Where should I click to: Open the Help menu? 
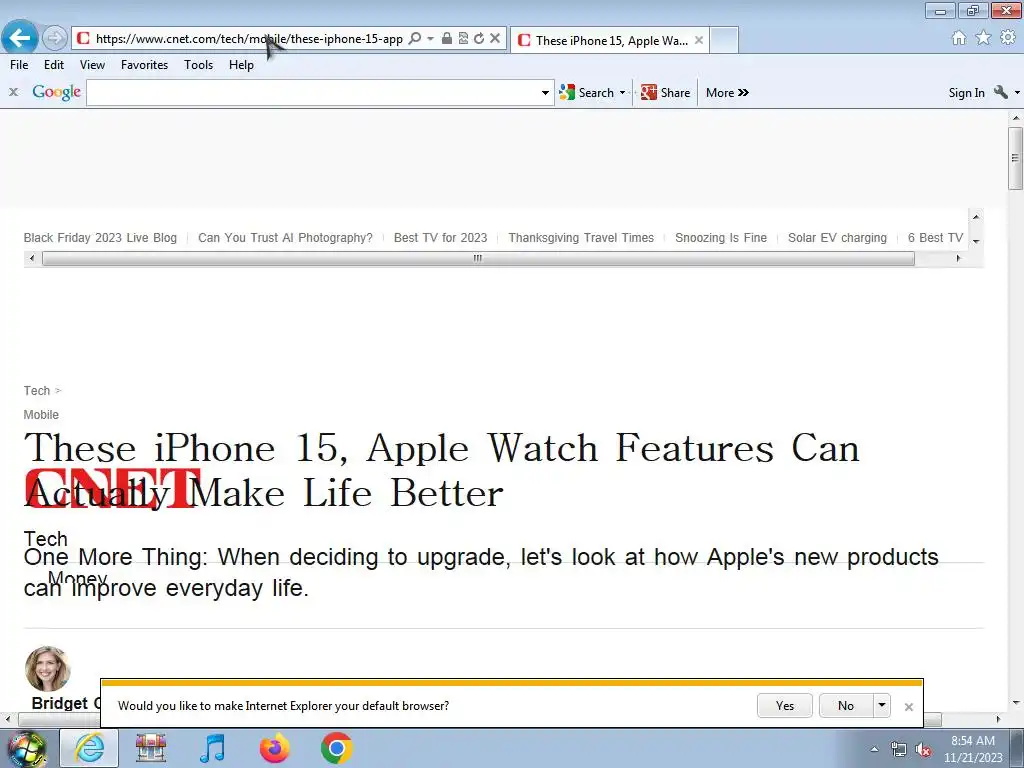[x=241, y=65]
